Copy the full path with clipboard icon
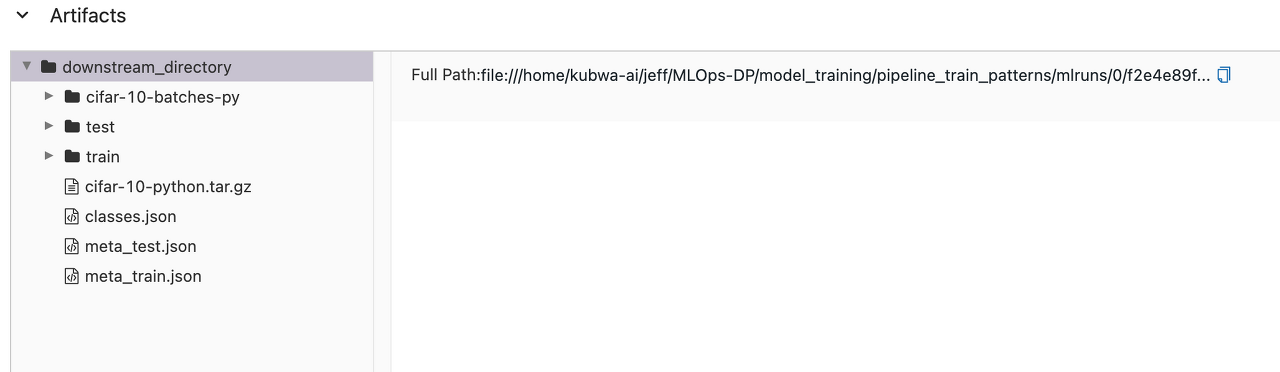Screen dimensions: 1280x372 tap(1224, 75)
